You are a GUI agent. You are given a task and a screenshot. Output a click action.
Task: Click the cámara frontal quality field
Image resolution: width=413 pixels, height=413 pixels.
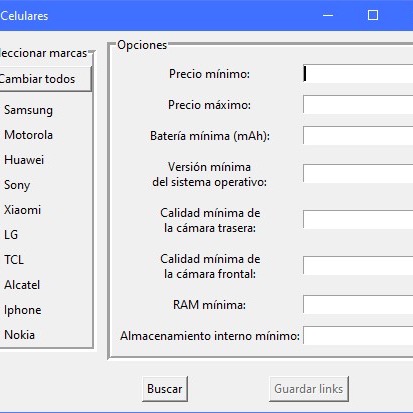358,265
